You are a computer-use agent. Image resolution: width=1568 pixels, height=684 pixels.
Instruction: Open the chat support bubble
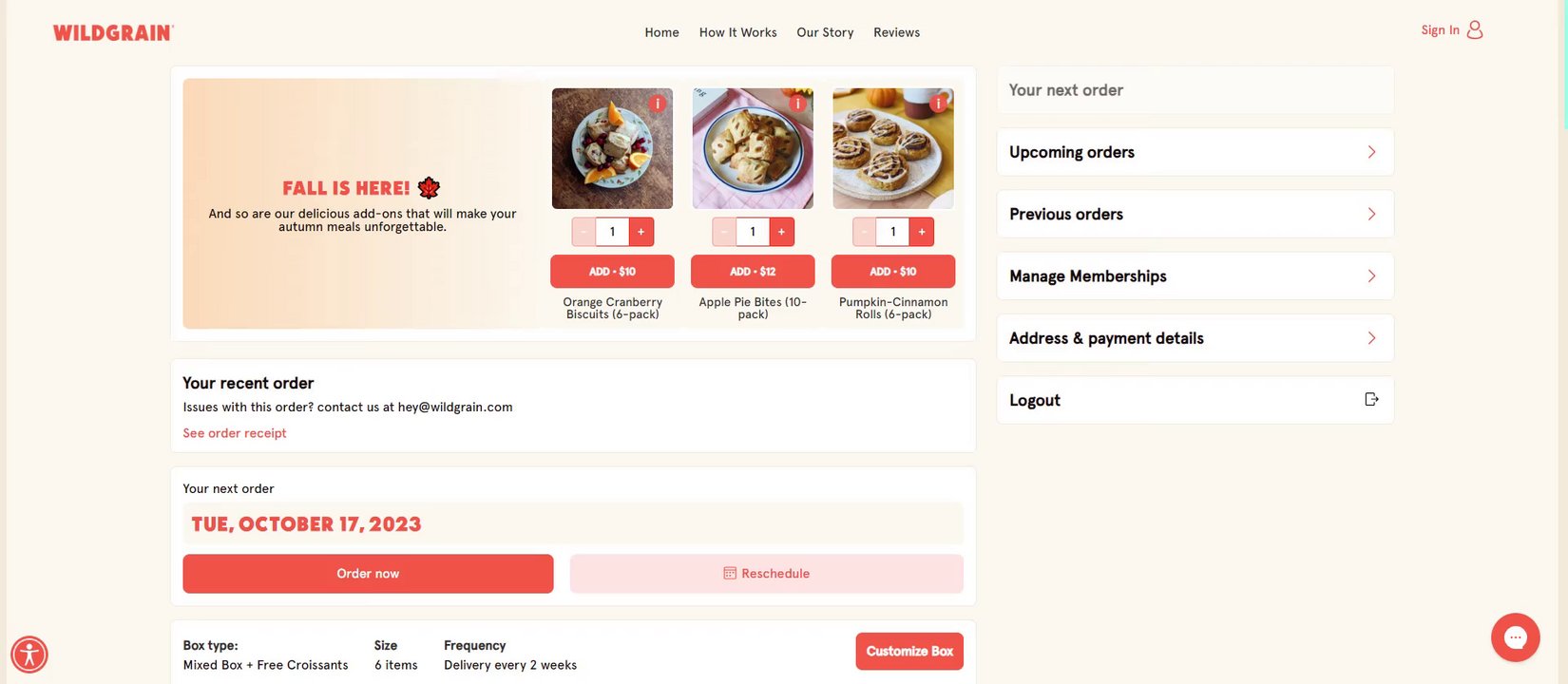pos(1515,637)
